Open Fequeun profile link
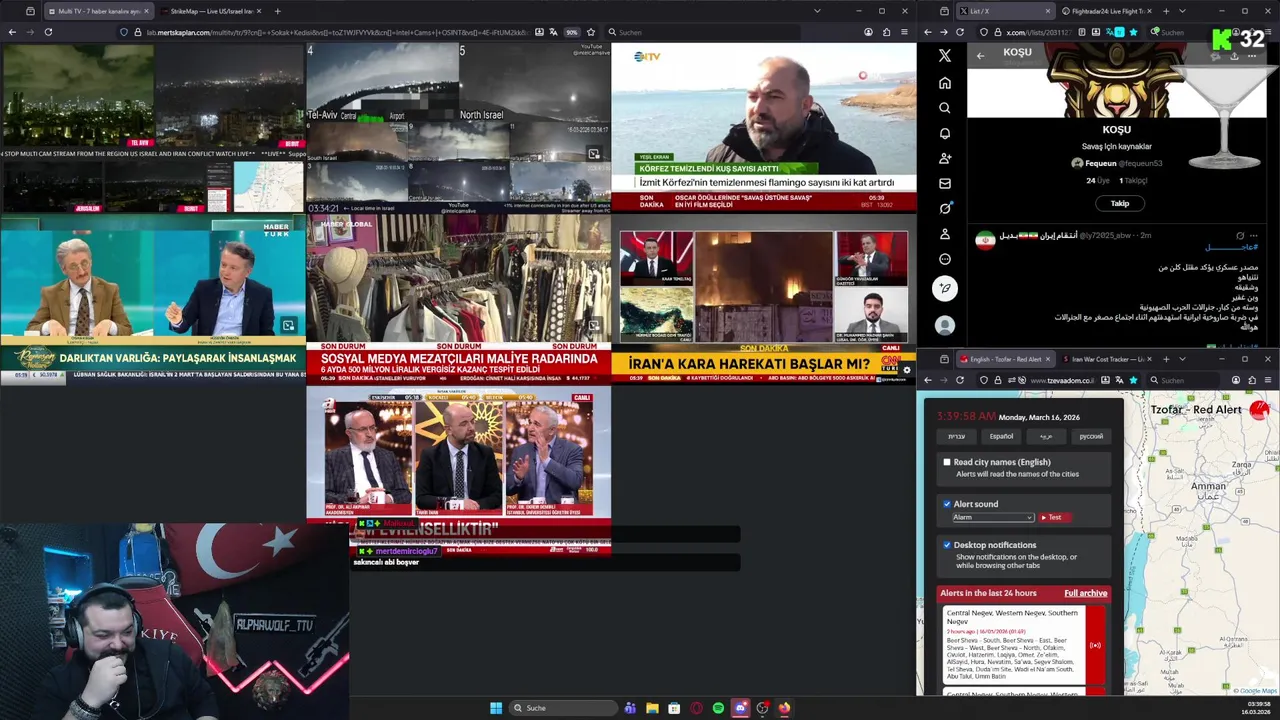The image size is (1280, 720). point(1116,163)
